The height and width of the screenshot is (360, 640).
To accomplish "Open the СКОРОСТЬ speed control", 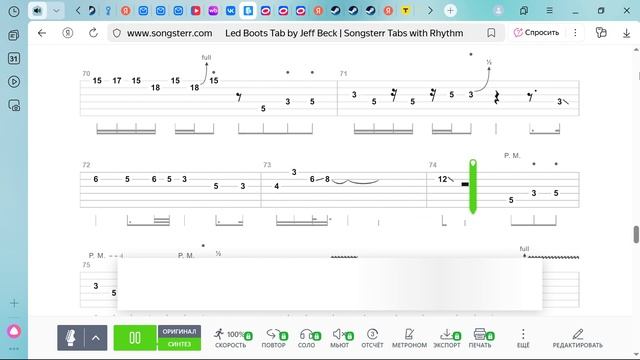I will [231, 338].
